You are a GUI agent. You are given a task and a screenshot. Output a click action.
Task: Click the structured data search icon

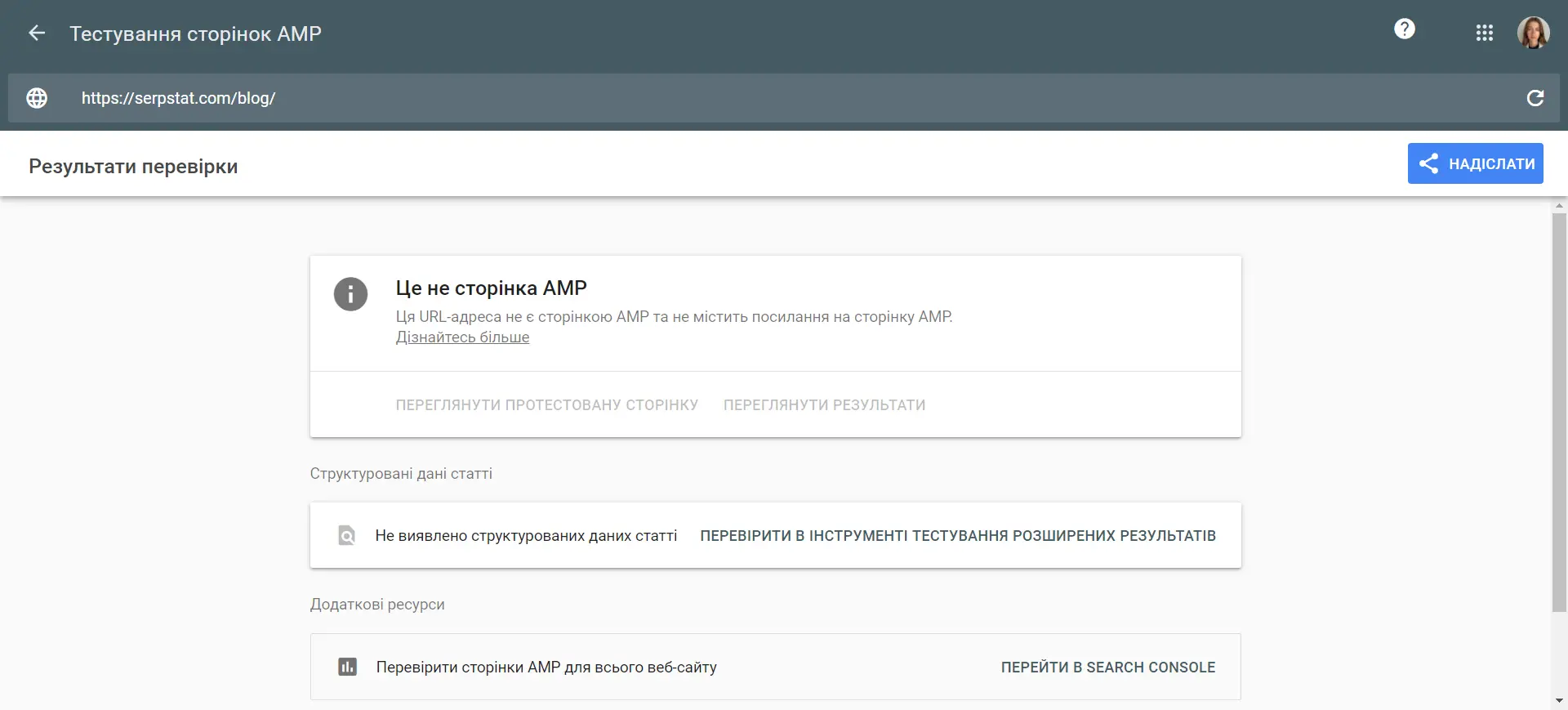(x=346, y=535)
